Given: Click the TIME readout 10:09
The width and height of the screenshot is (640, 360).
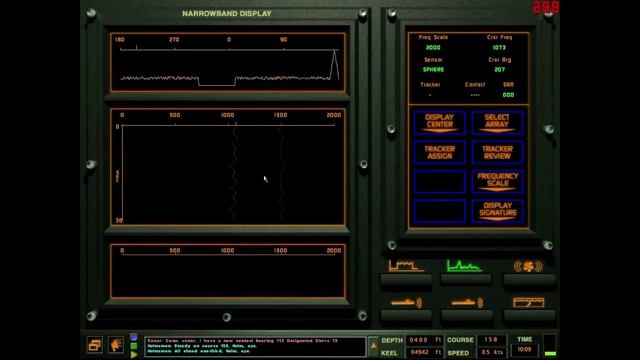Looking at the screenshot, I should click(x=524, y=349).
